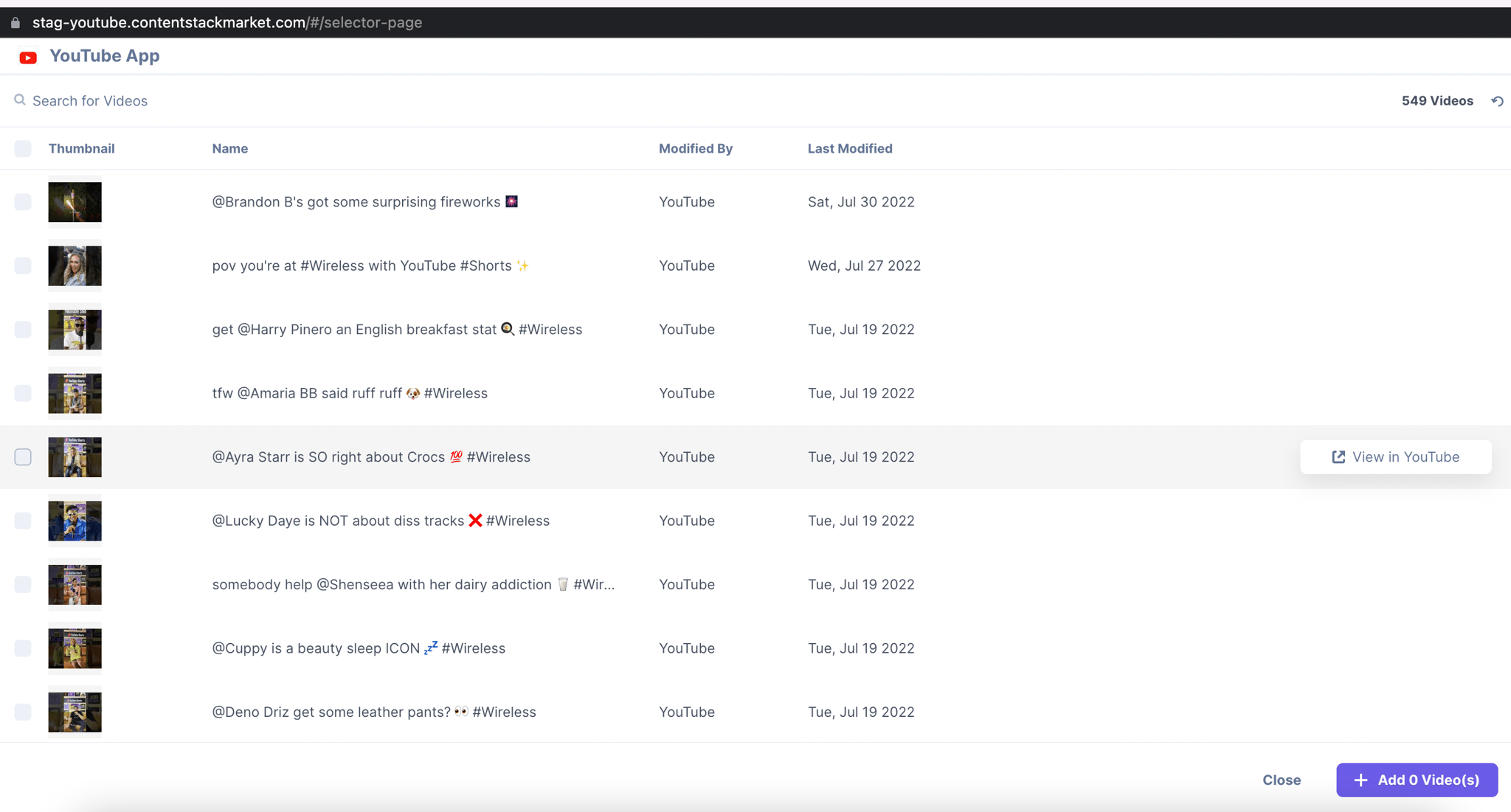Click the Shenseea video thumbnail
The width and height of the screenshot is (1511, 812).
coord(75,585)
